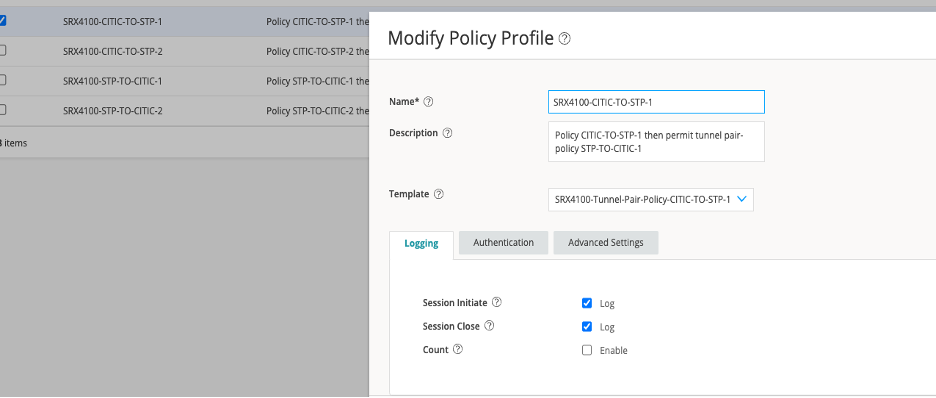Show help for Count option
The height and width of the screenshot is (398, 936).
tap(458, 350)
